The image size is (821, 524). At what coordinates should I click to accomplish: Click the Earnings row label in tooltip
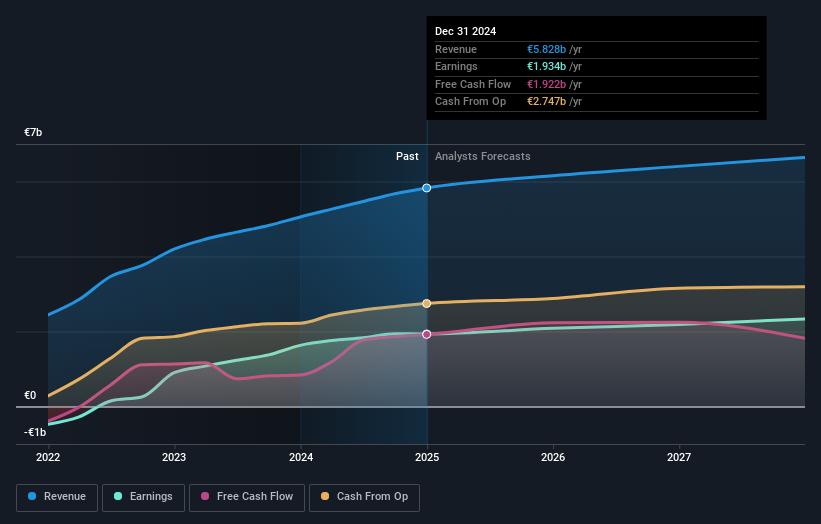[x=456, y=66]
